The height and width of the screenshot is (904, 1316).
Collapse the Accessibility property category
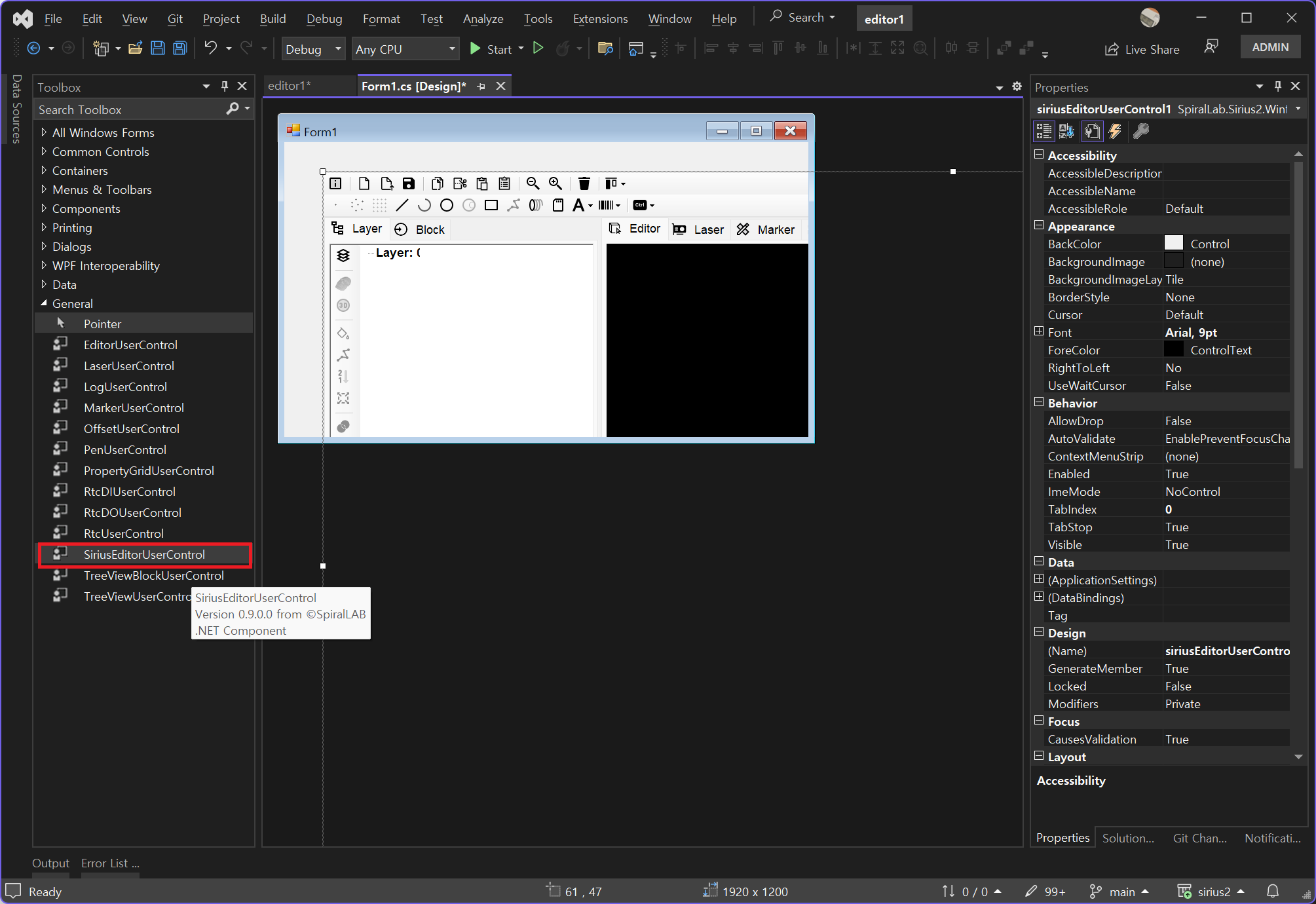pyautogui.click(x=1039, y=155)
